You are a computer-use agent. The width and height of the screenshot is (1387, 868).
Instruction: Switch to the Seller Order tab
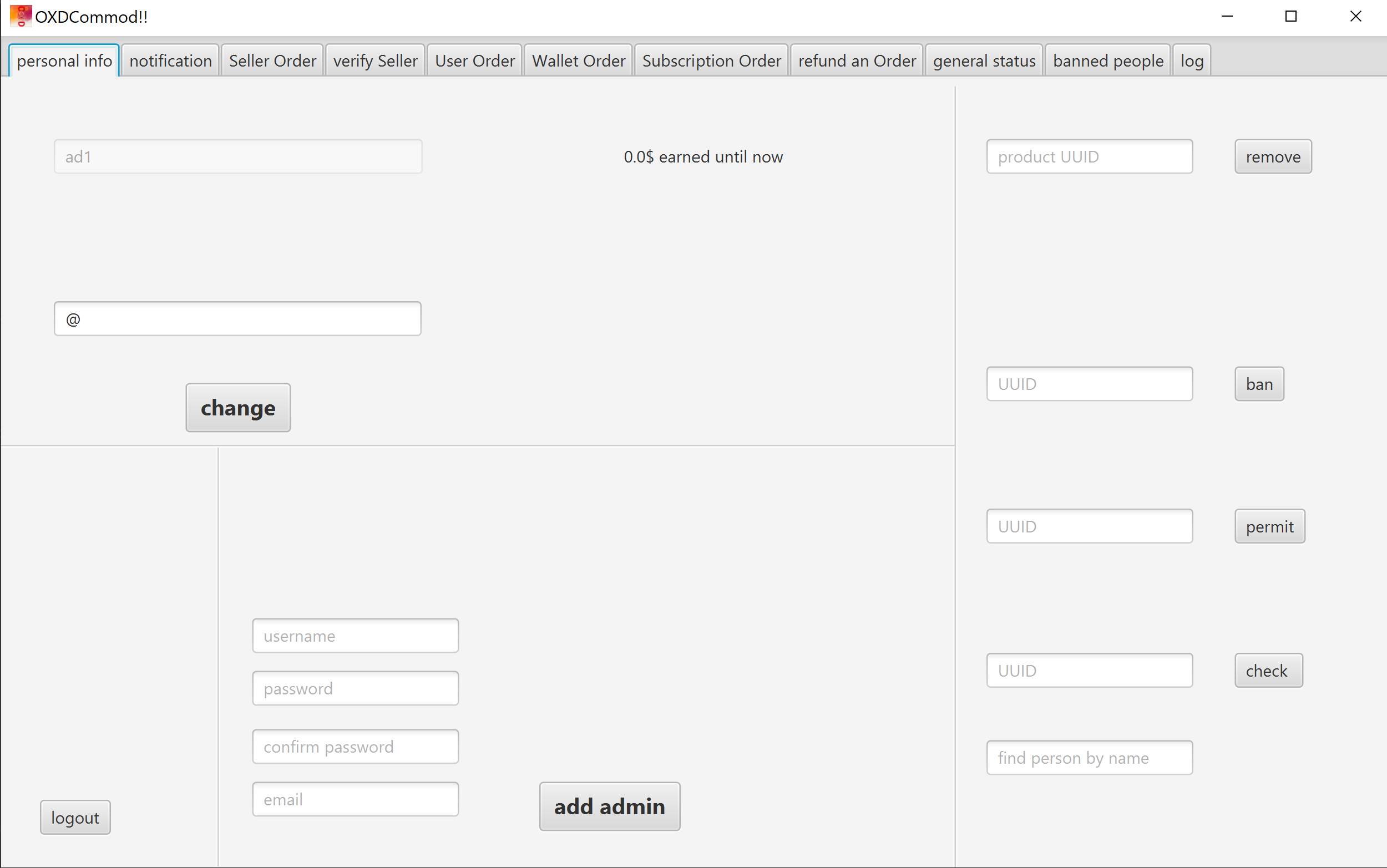tap(272, 61)
